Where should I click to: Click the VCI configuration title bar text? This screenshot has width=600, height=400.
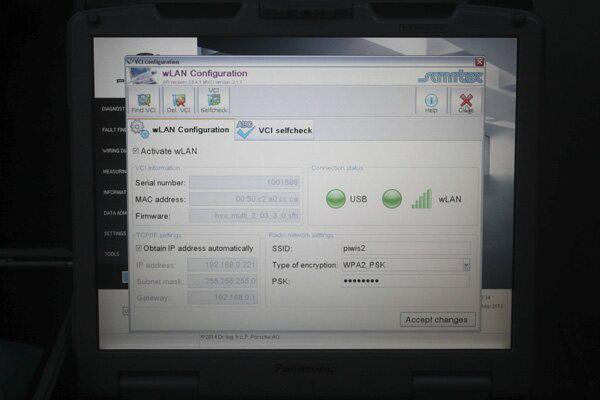[x=157, y=61]
